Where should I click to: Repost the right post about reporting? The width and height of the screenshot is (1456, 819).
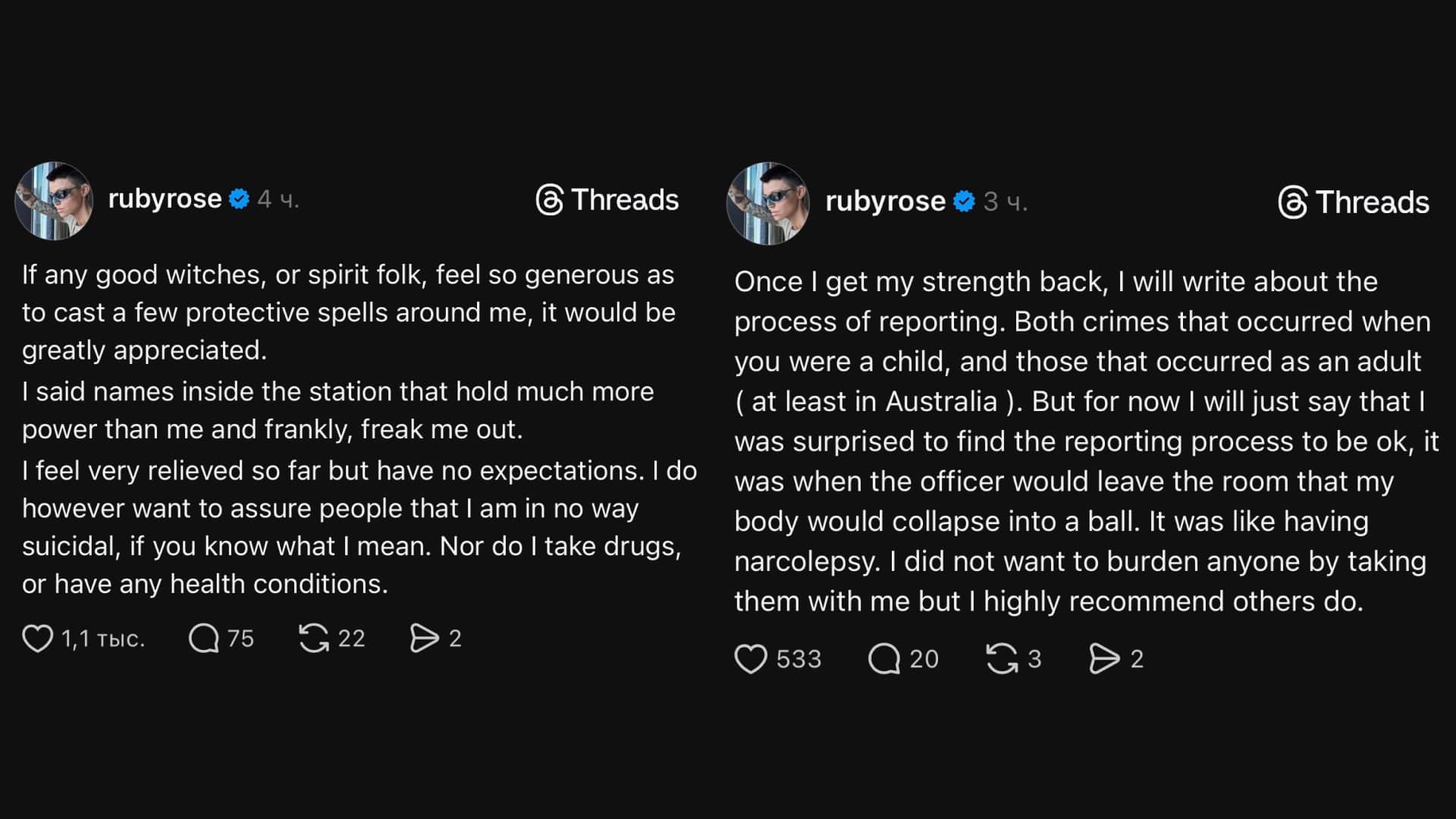[1002, 659]
